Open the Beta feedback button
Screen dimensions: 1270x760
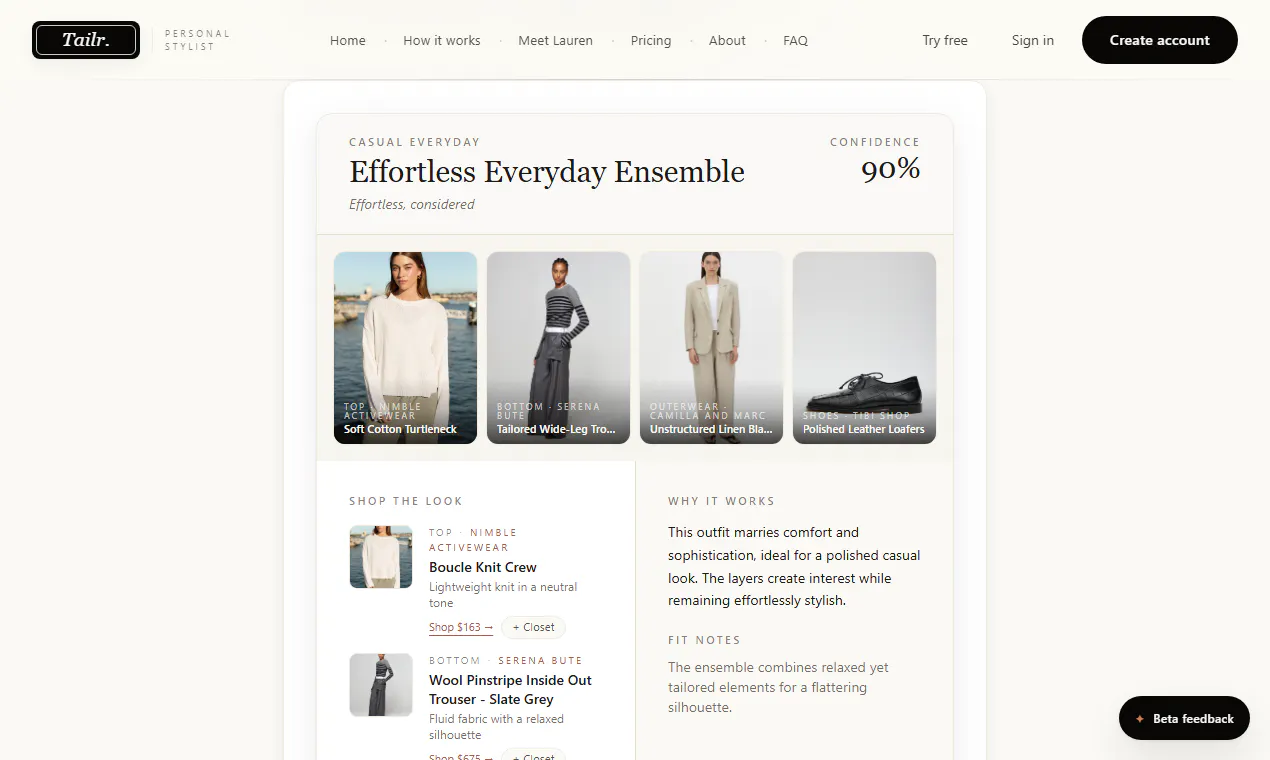coord(1184,718)
